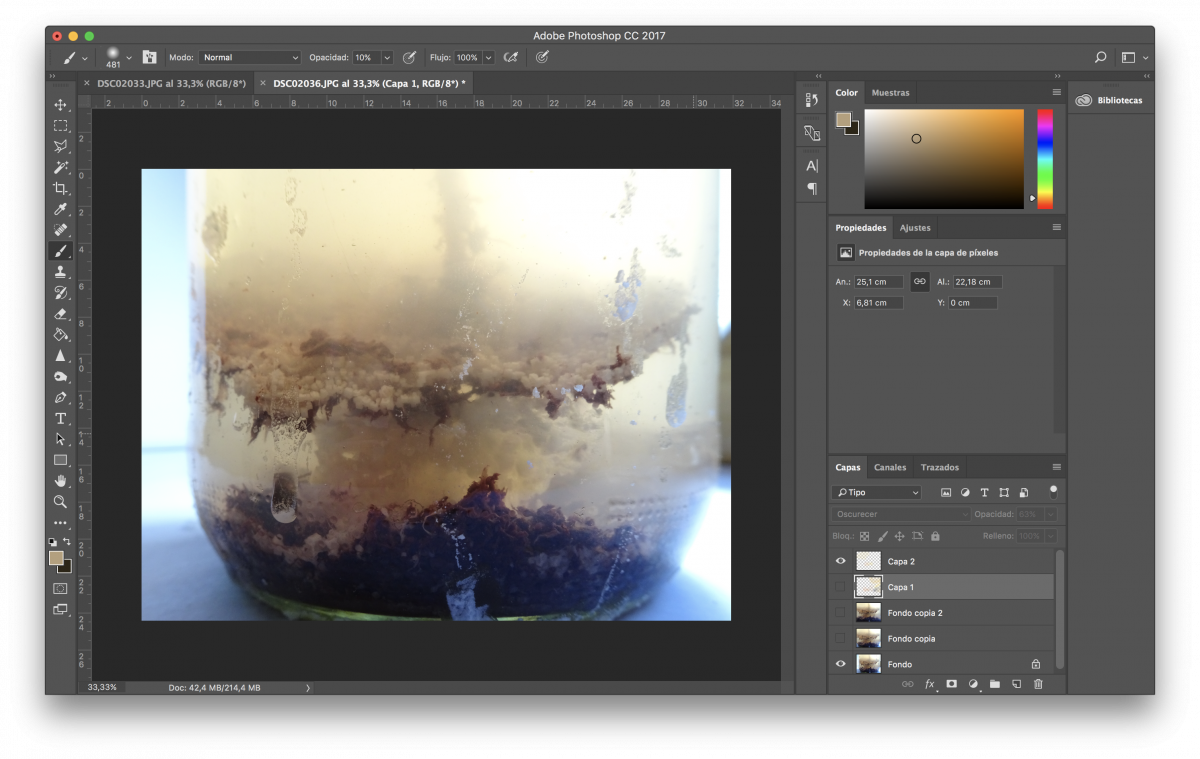Open the Ajustes panel tab
This screenshot has width=1200, height=759.
point(915,228)
